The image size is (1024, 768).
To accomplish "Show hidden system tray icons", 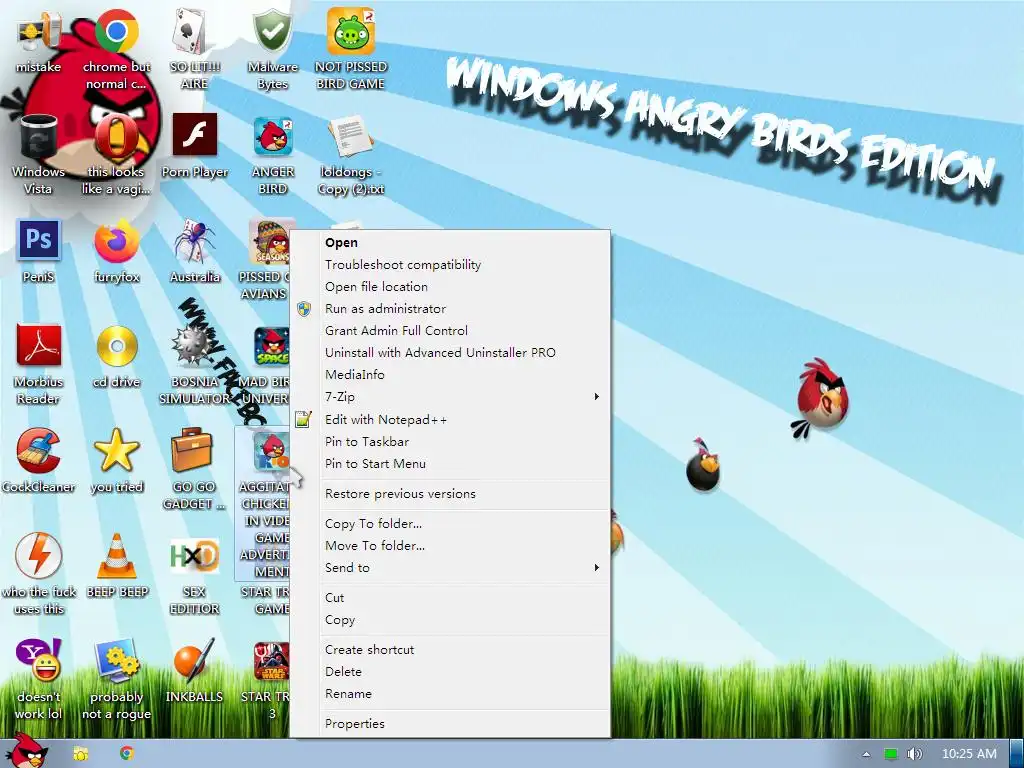I will [x=866, y=754].
